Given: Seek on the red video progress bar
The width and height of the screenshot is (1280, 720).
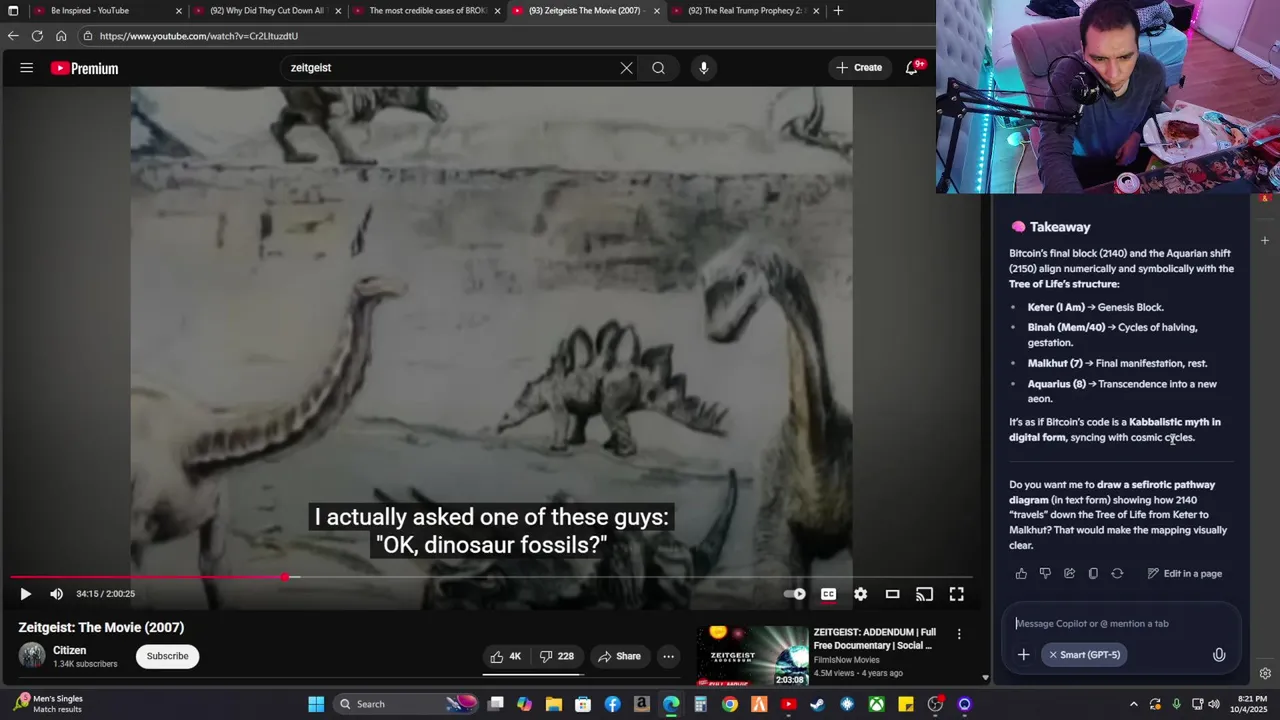Looking at the screenshot, I should (491, 577).
